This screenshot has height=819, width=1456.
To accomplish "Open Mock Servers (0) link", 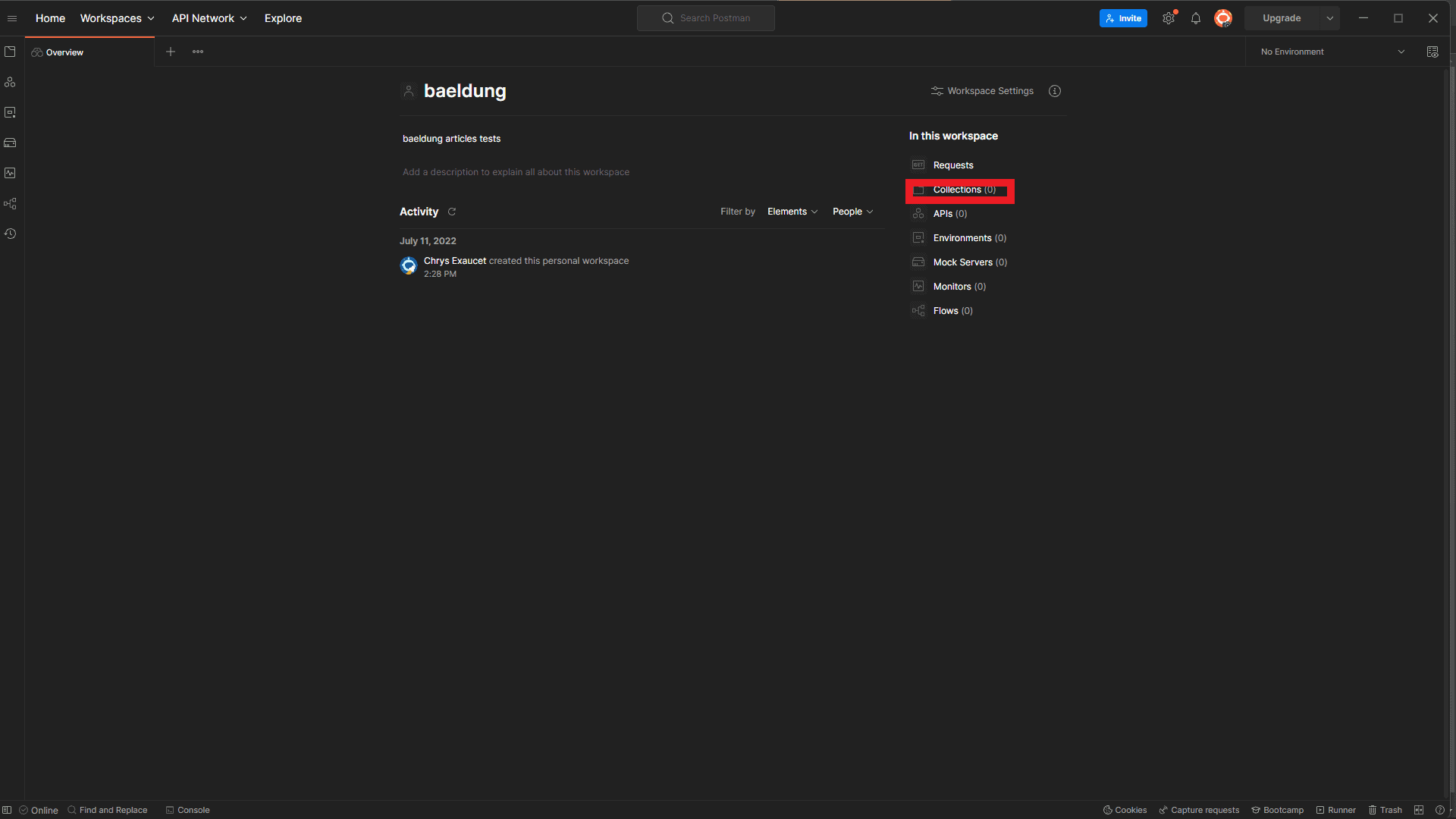I will click(x=959, y=262).
